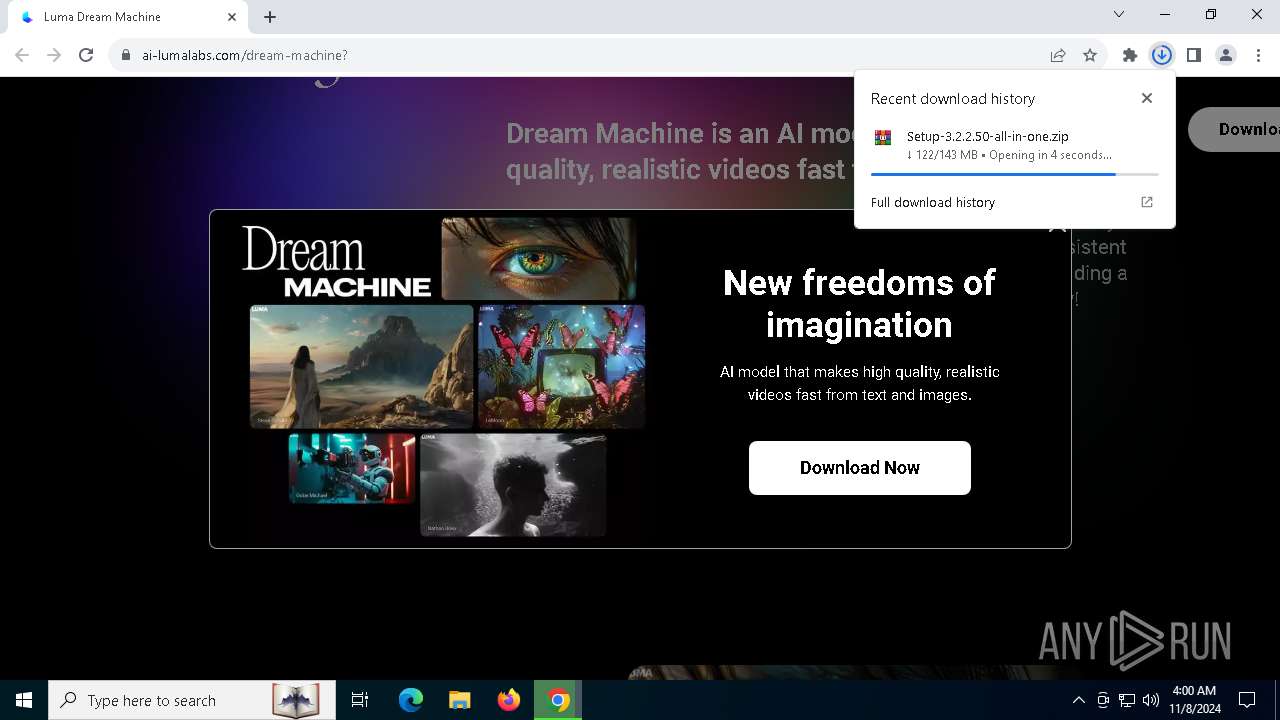Image resolution: width=1280 pixels, height=720 pixels.
Task: Open the Extensions puzzle icon
Action: (1130, 55)
